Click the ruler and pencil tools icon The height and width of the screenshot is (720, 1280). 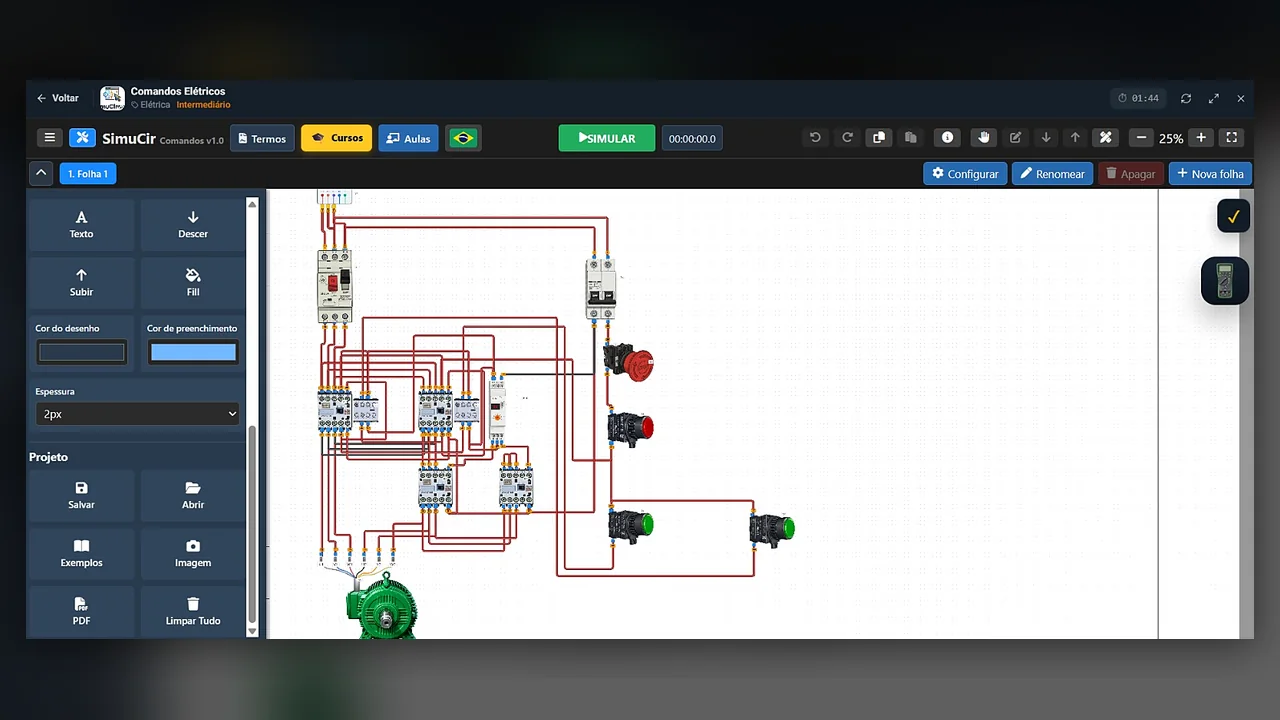pyautogui.click(x=1105, y=138)
